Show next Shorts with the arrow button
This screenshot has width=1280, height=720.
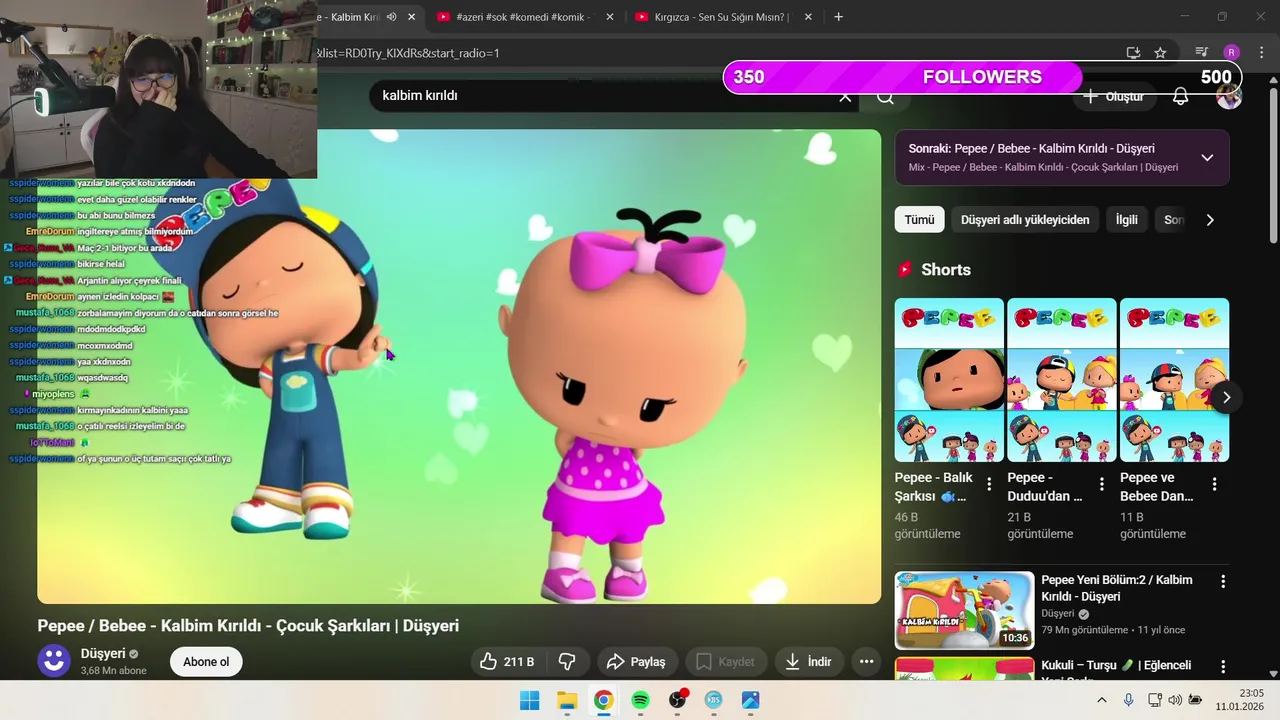click(x=1226, y=397)
